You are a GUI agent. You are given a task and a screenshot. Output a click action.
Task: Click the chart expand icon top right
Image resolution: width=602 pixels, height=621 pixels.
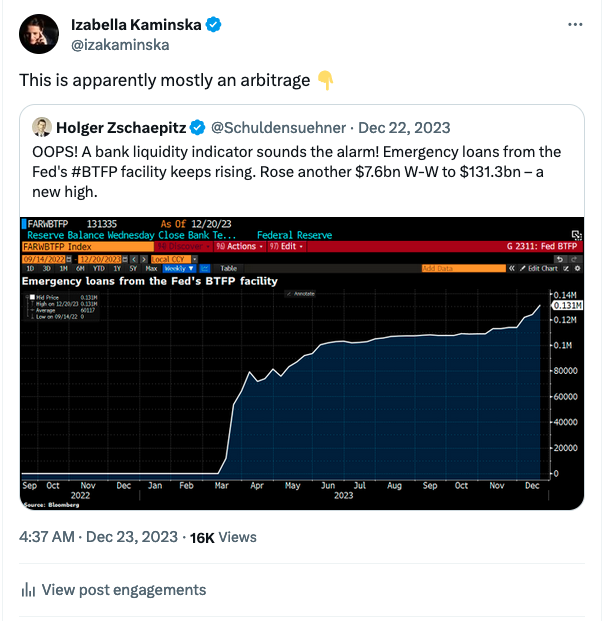coord(577,235)
